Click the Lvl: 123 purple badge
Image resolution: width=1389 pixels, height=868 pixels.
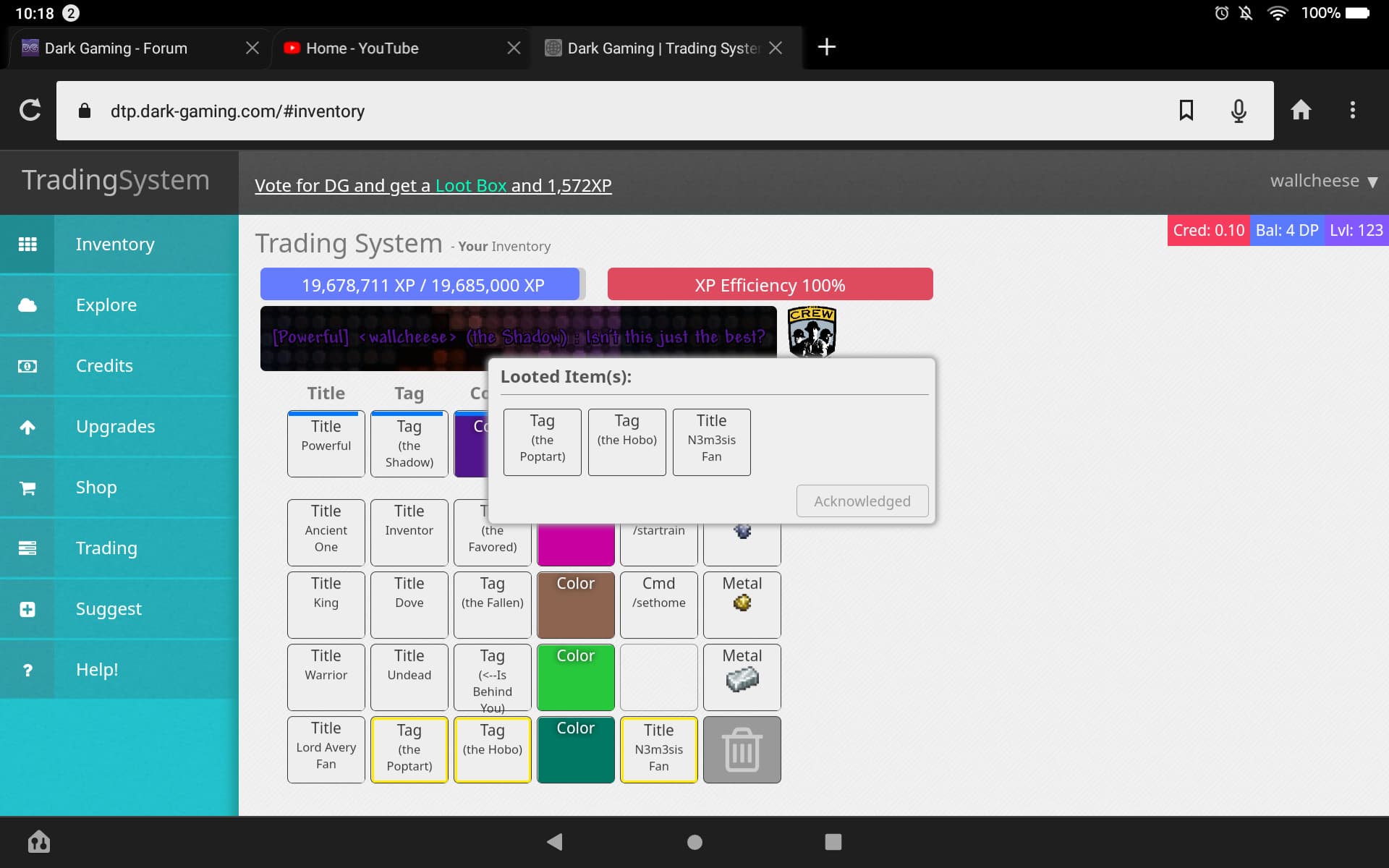1356,230
